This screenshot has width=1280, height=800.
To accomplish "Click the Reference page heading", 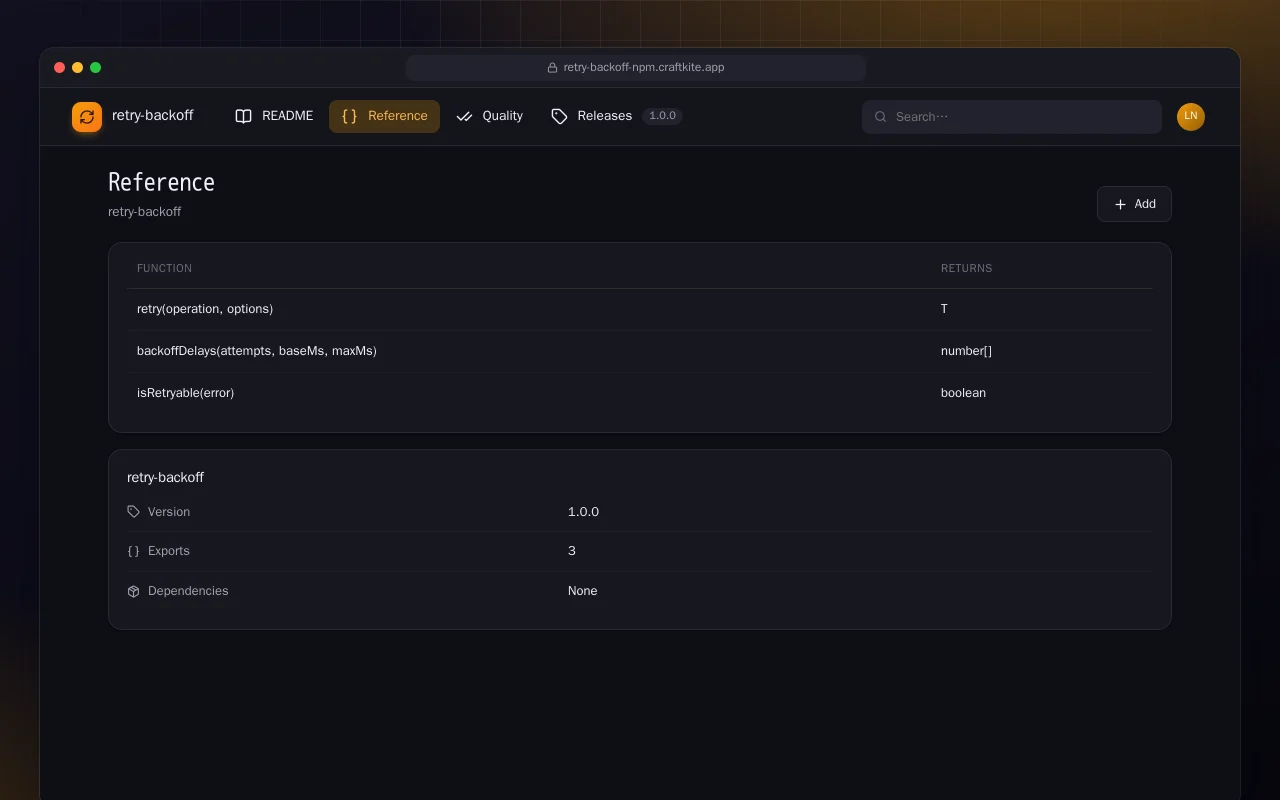I will pos(161,182).
